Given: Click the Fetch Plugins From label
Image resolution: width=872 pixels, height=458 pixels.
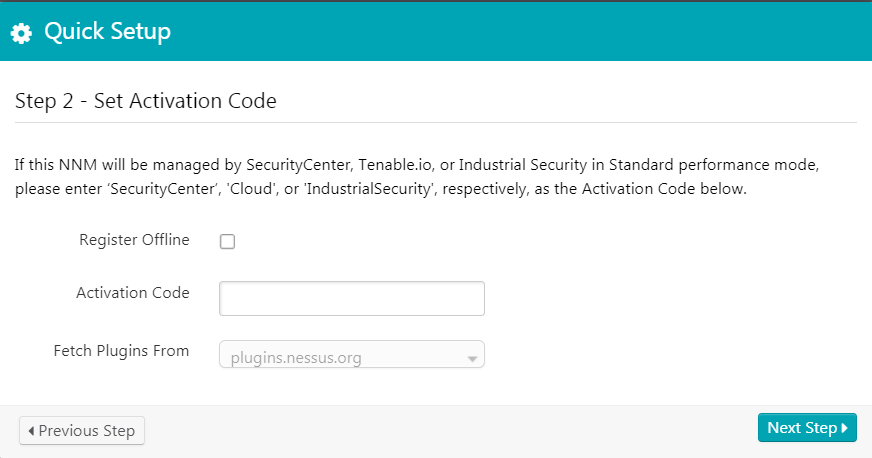Looking at the screenshot, I should [121, 351].
